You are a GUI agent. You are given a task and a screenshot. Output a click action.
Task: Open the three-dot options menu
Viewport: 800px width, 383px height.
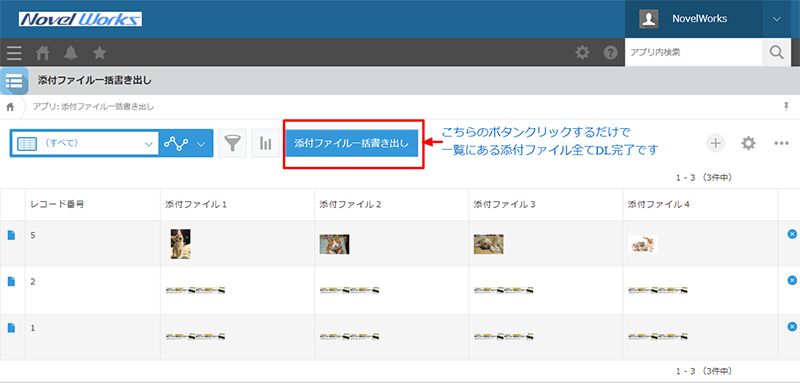(x=782, y=143)
